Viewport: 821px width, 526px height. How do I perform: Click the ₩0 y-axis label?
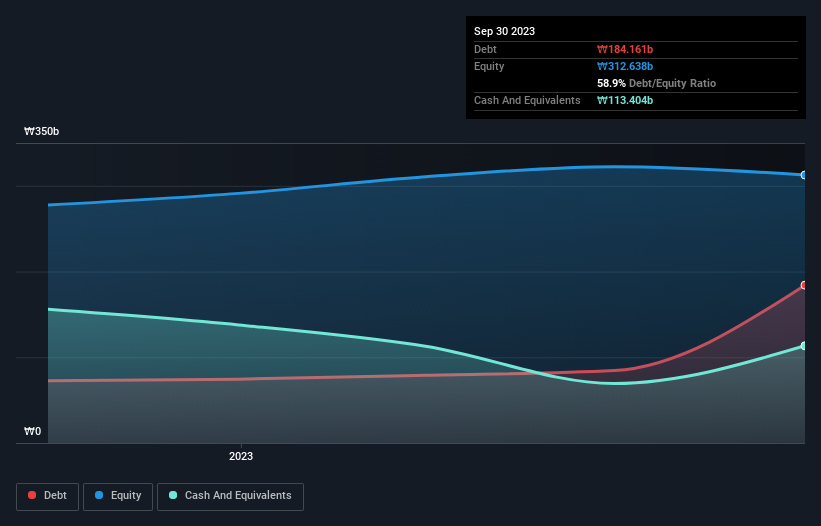point(32,431)
